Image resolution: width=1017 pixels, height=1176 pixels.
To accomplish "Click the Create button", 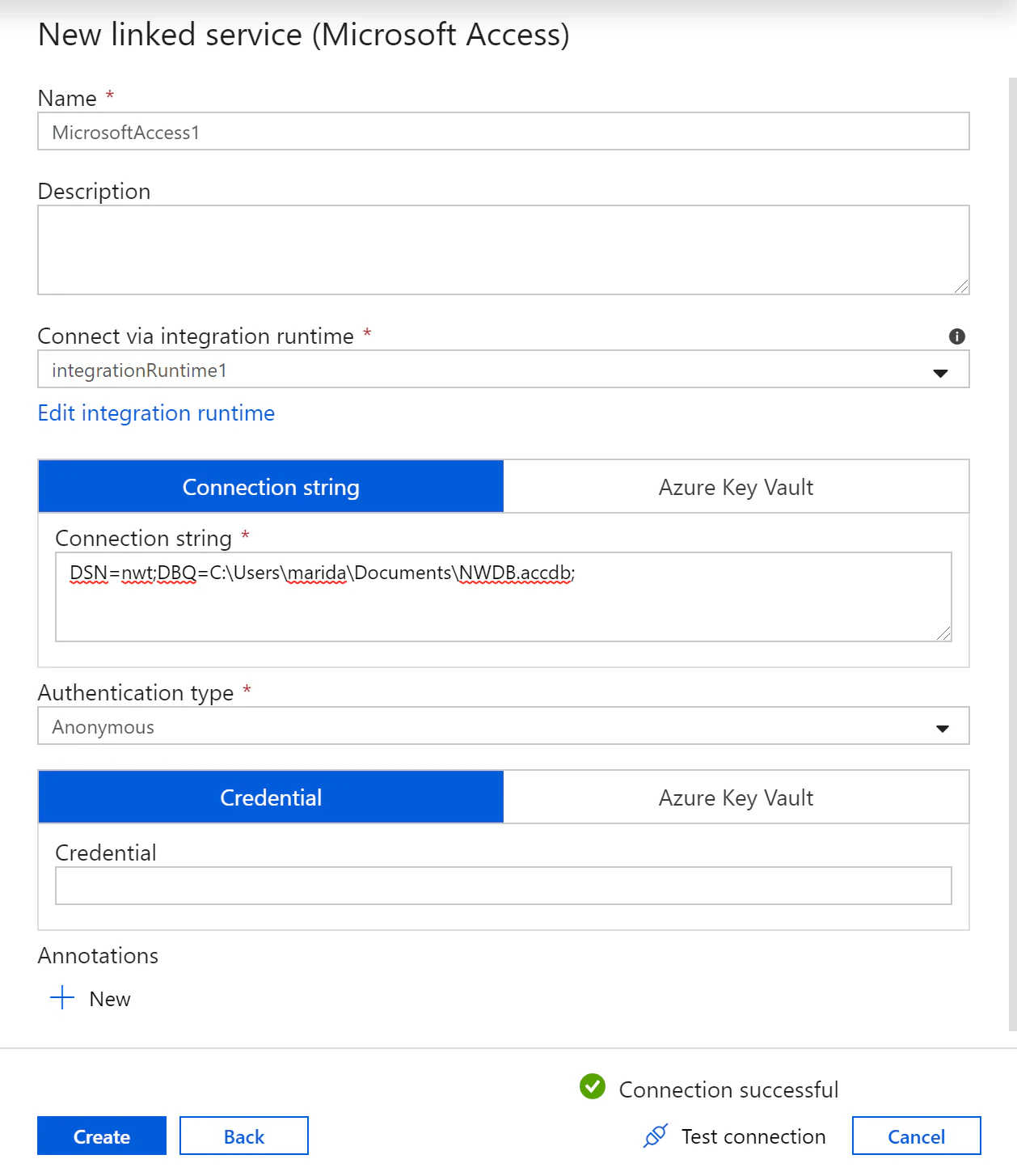I will [102, 1136].
